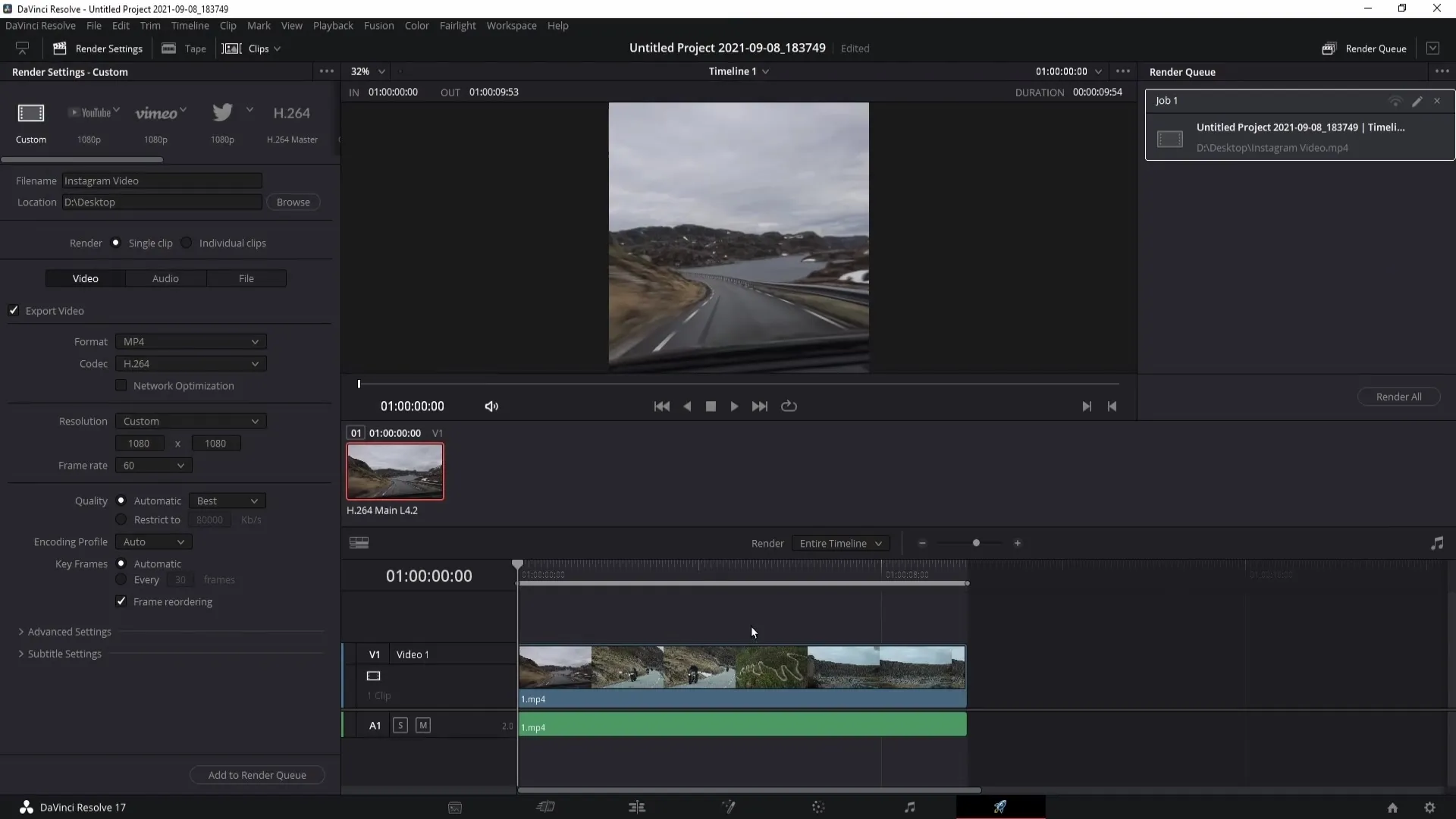Open the Encoding Profile dropdown
Screen dimensions: 1456x819
pos(154,542)
